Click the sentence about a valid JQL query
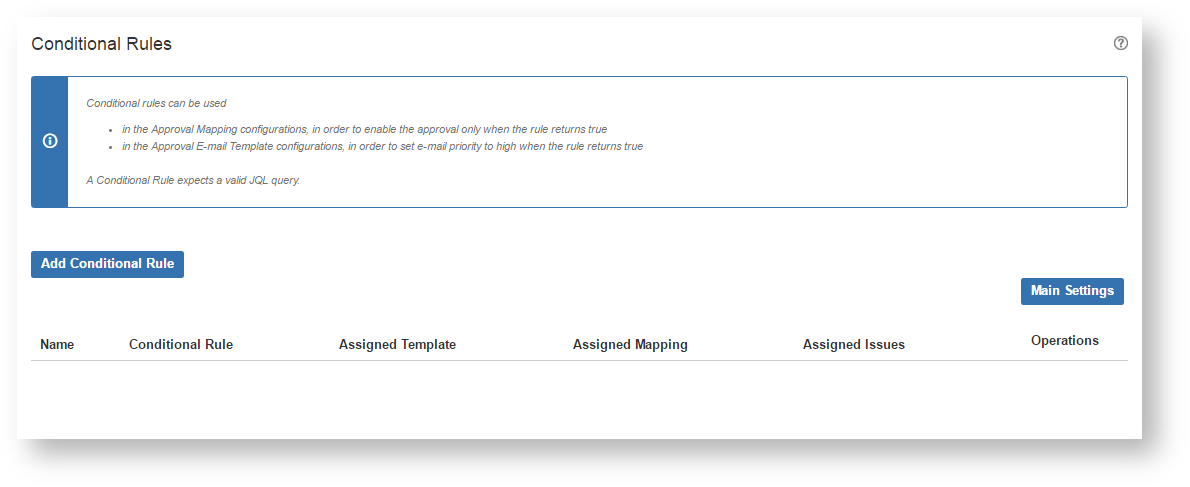The height and width of the screenshot is (487, 1190). [x=193, y=181]
